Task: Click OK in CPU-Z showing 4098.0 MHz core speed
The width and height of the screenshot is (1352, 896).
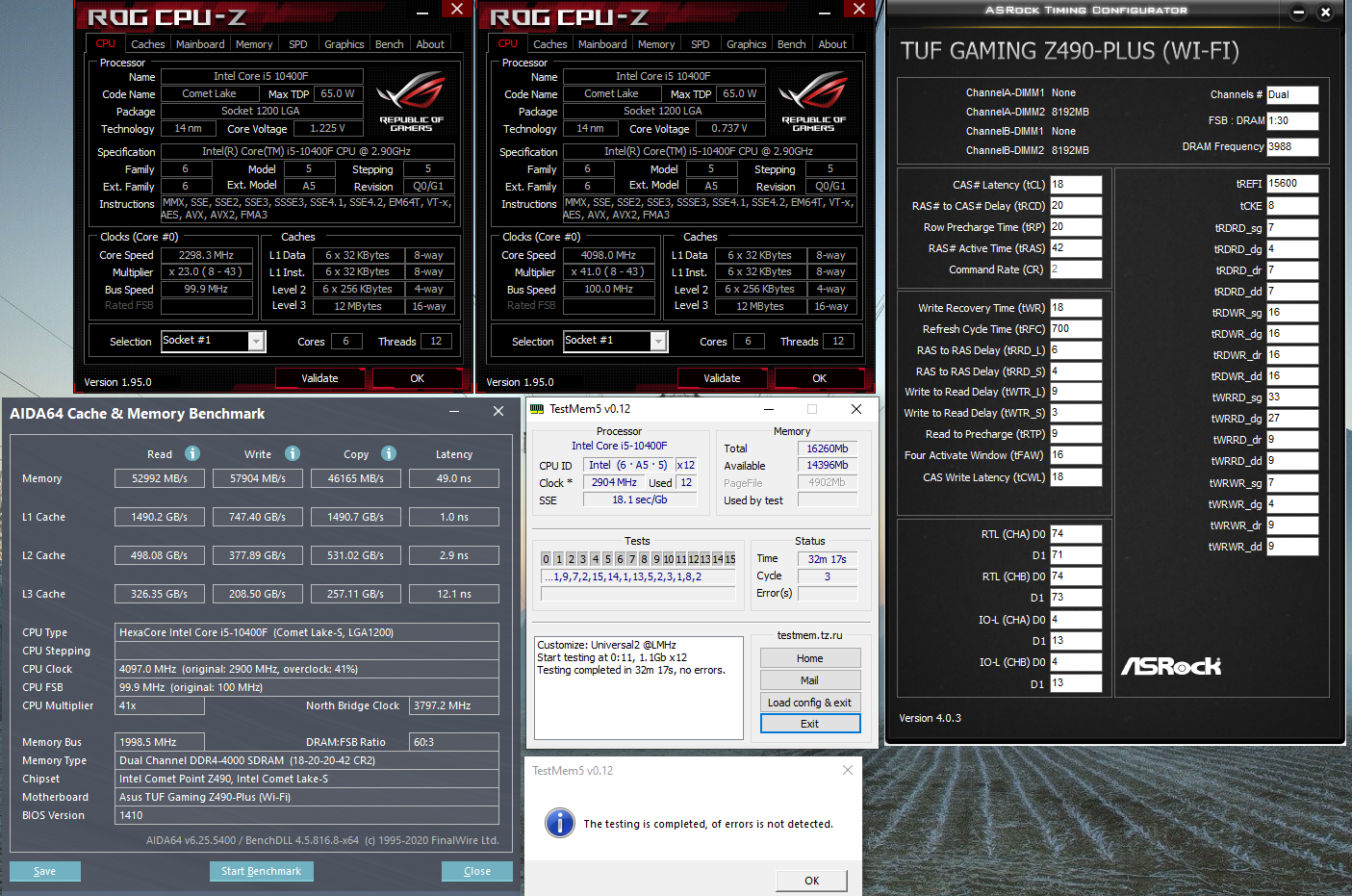Action: (819, 378)
